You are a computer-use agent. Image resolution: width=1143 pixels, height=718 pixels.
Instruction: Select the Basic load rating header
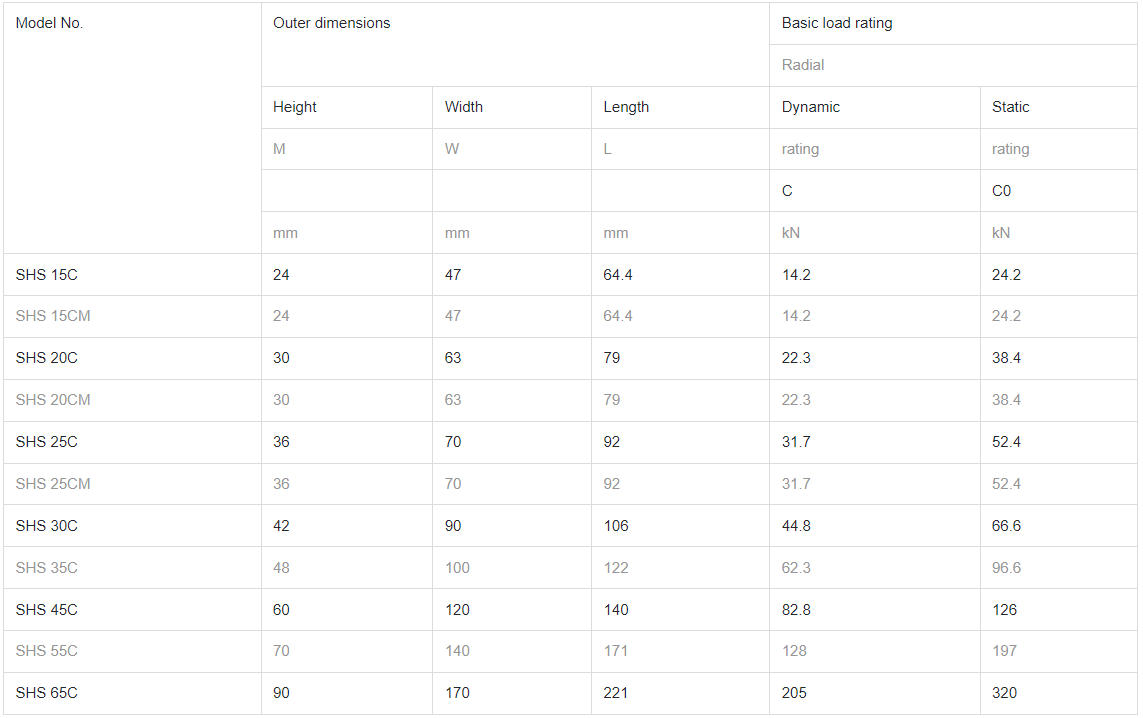point(837,23)
